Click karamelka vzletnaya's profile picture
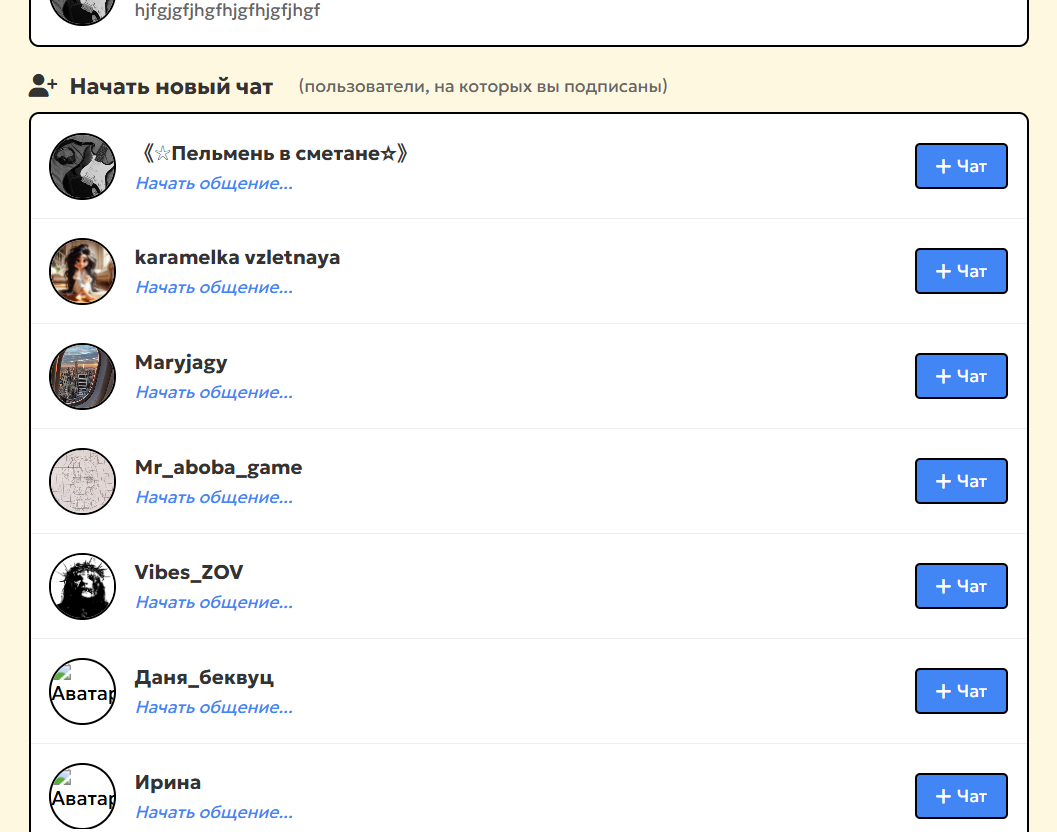This screenshot has height=832, width=1057. click(x=82, y=271)
